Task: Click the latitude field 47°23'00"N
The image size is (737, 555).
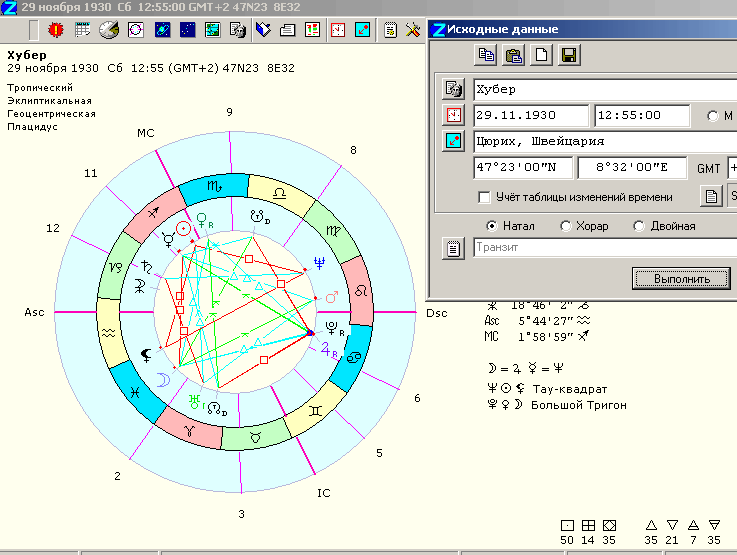Action: tap(523, 168)
